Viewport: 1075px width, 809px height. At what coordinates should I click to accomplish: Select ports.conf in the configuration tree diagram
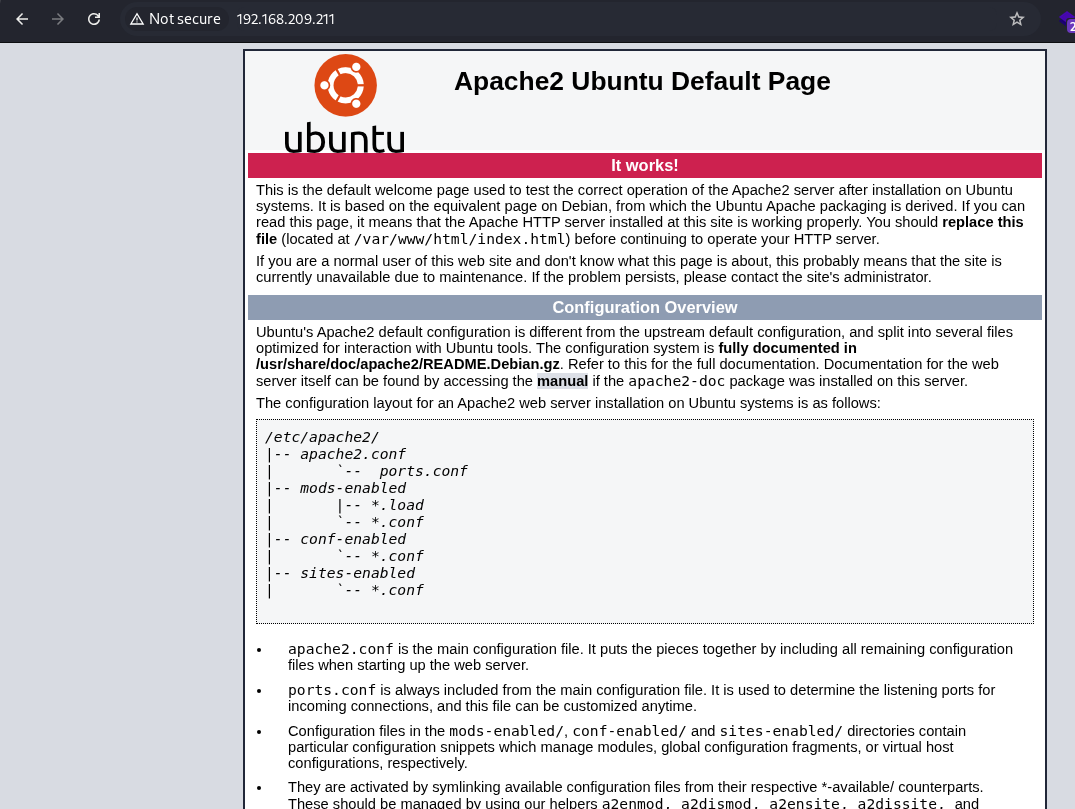coord(423,471)
